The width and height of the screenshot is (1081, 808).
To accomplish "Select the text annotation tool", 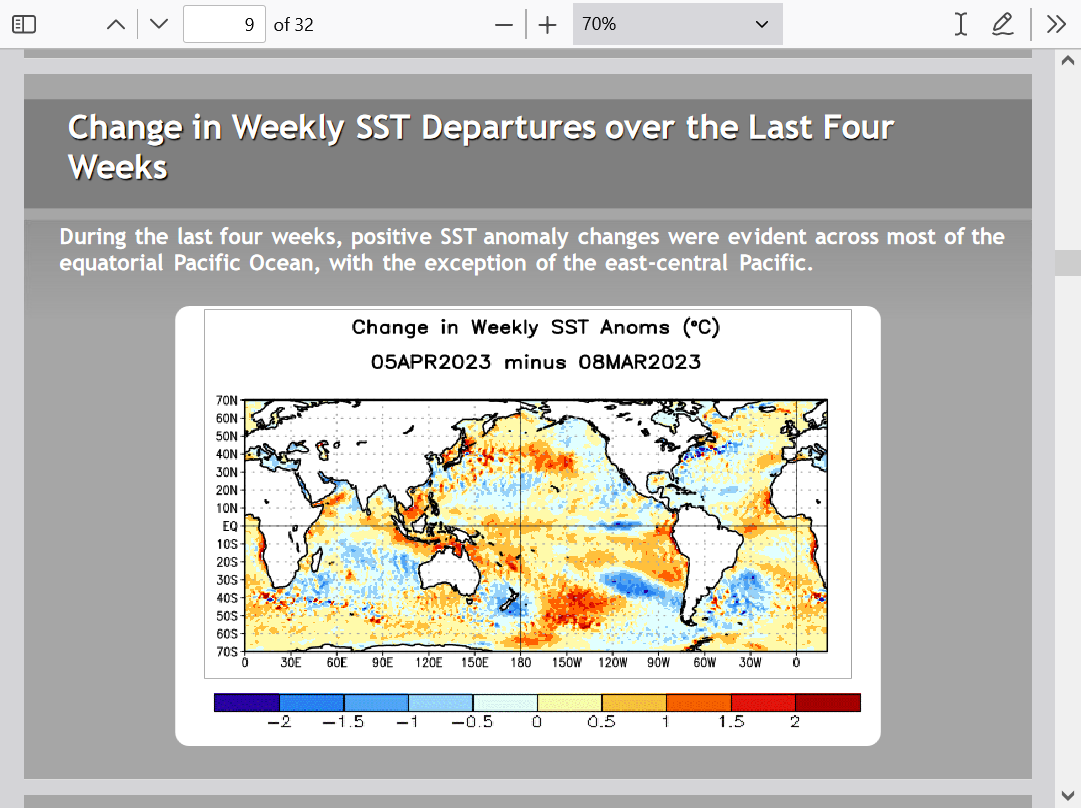I will click(x=960, y=25).
